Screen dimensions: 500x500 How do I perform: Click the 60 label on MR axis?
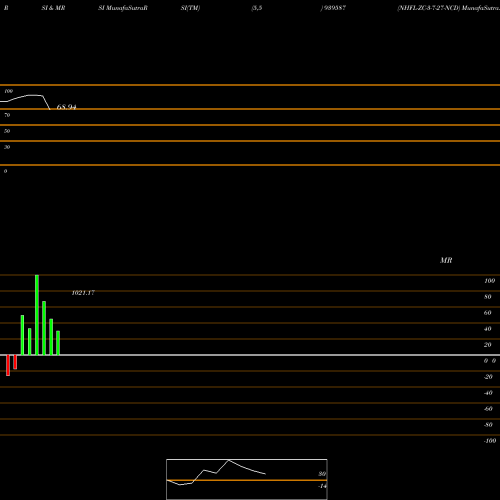488,313
